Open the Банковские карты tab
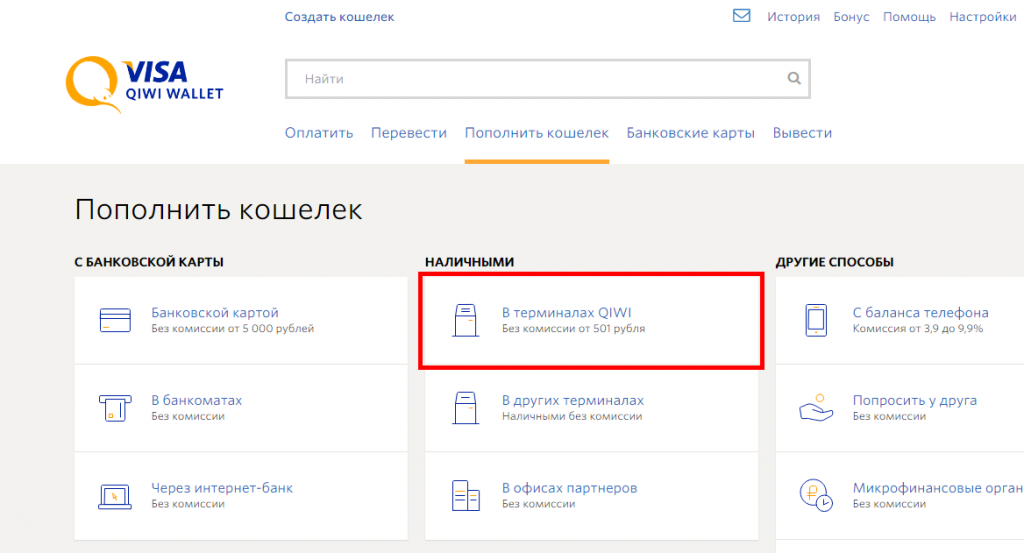Image resolution: width=1024 pixels, height=553 pixels. 690,133
